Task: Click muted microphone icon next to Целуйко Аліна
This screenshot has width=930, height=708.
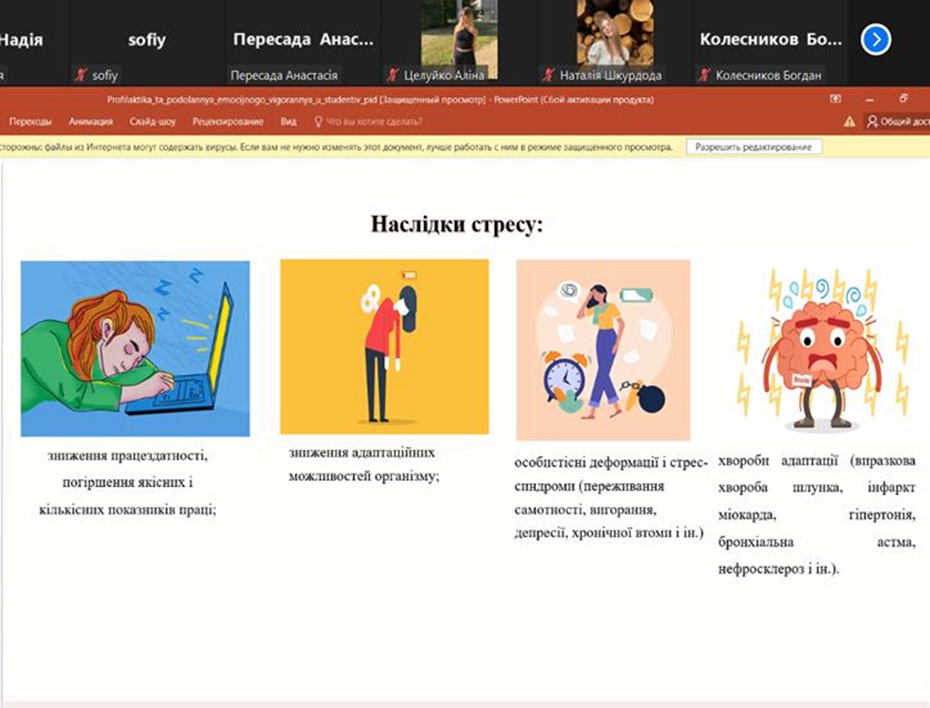Action: (394, 75)
